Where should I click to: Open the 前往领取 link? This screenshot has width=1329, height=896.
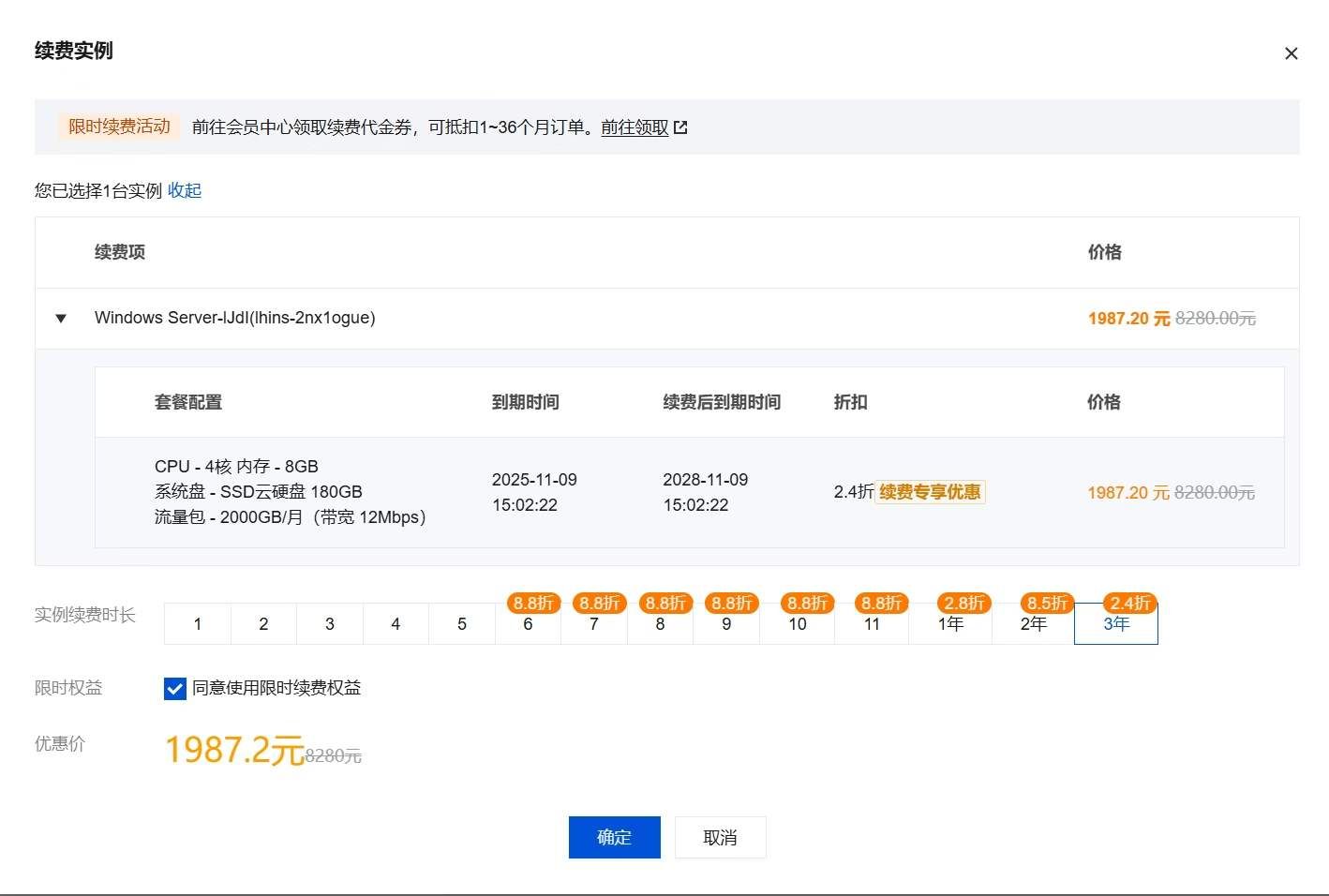tap(634, 127)
